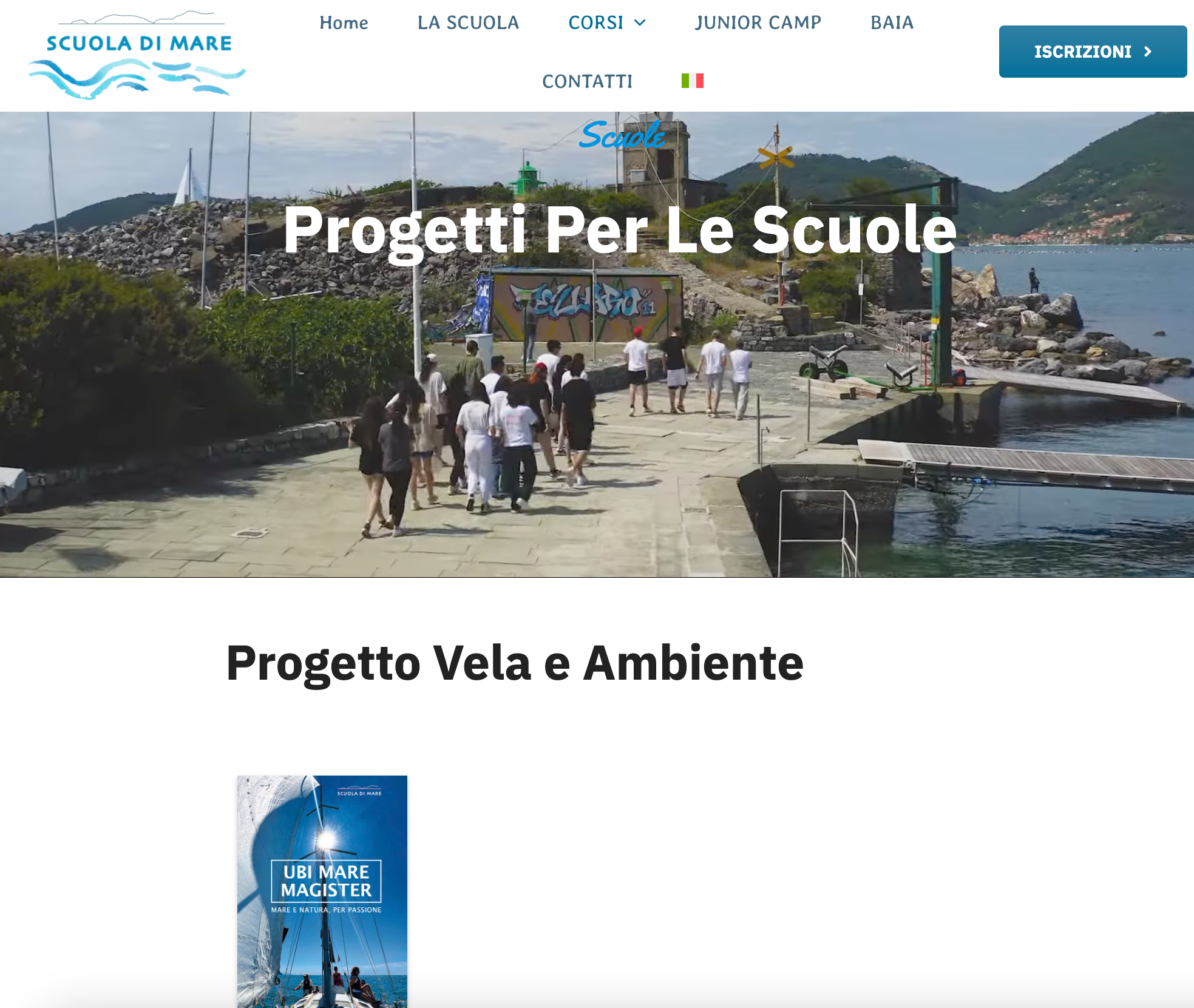Expand the CORSI dropdown chevron
Image resolution: width=1194 pixels, height=1008 pixels.
(640, 23)
